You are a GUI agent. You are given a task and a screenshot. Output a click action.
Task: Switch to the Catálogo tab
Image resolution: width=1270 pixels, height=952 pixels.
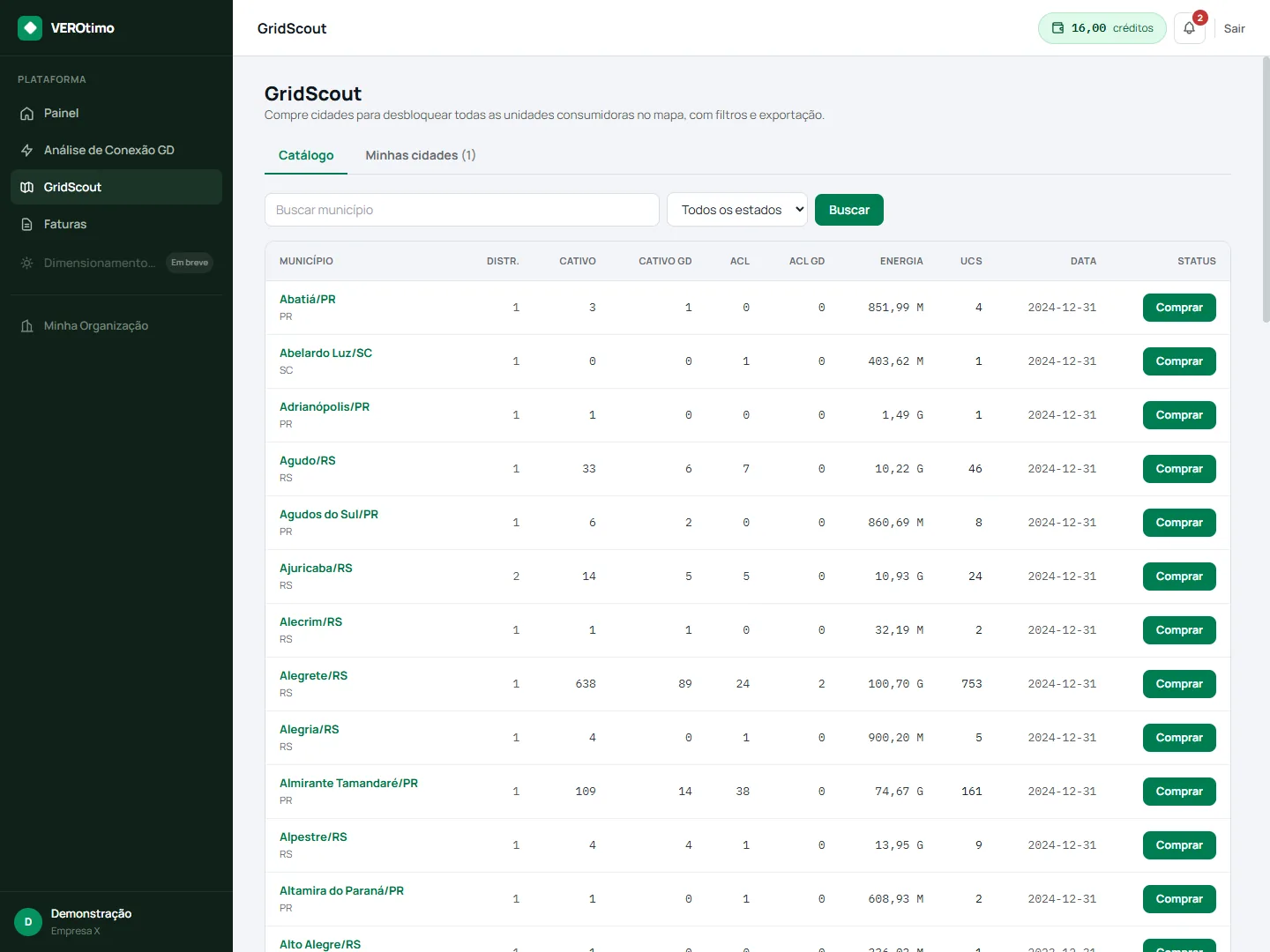[306, 155]
